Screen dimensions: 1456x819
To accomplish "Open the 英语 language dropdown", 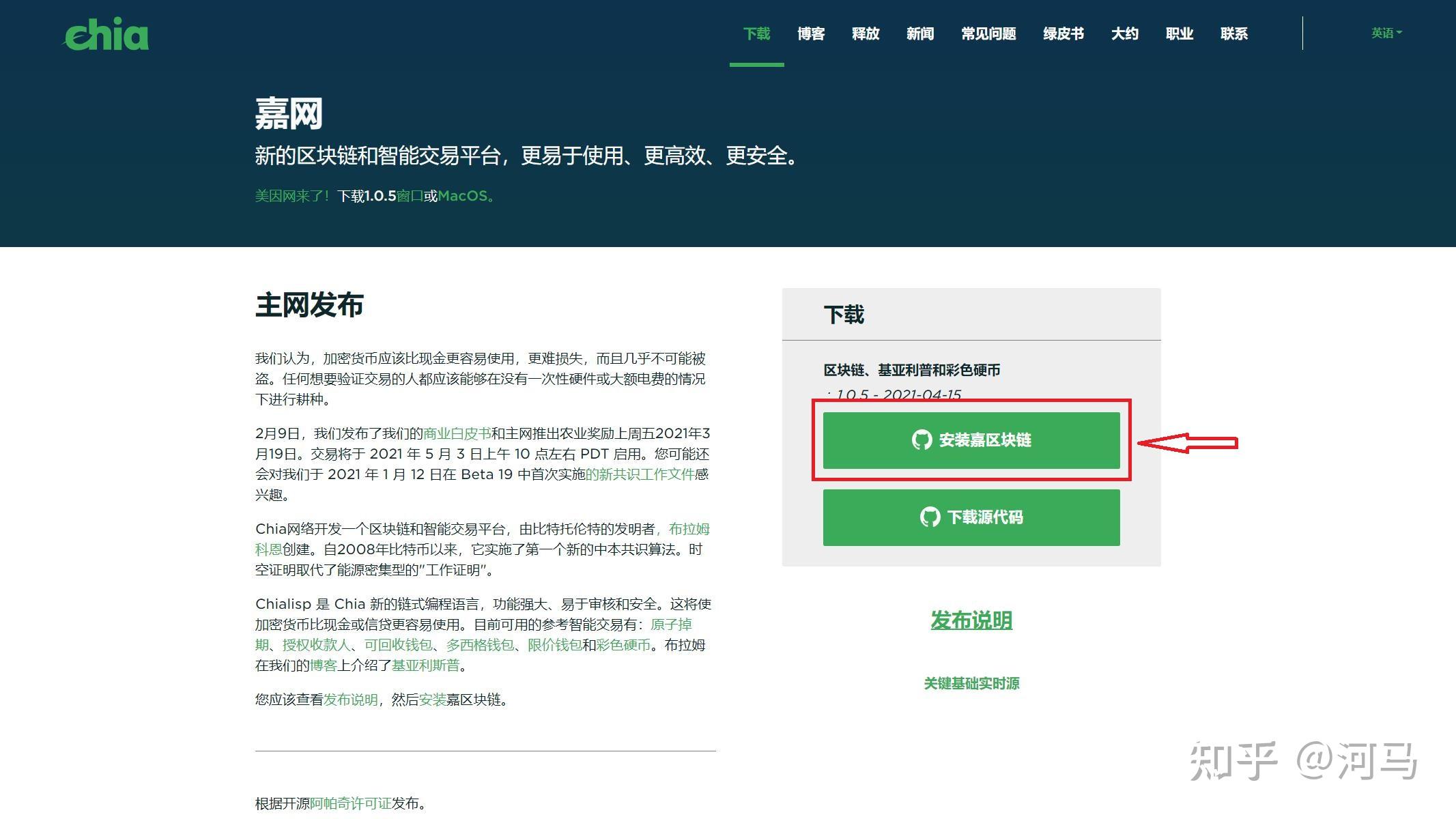I will click(x=1386, y=33).
